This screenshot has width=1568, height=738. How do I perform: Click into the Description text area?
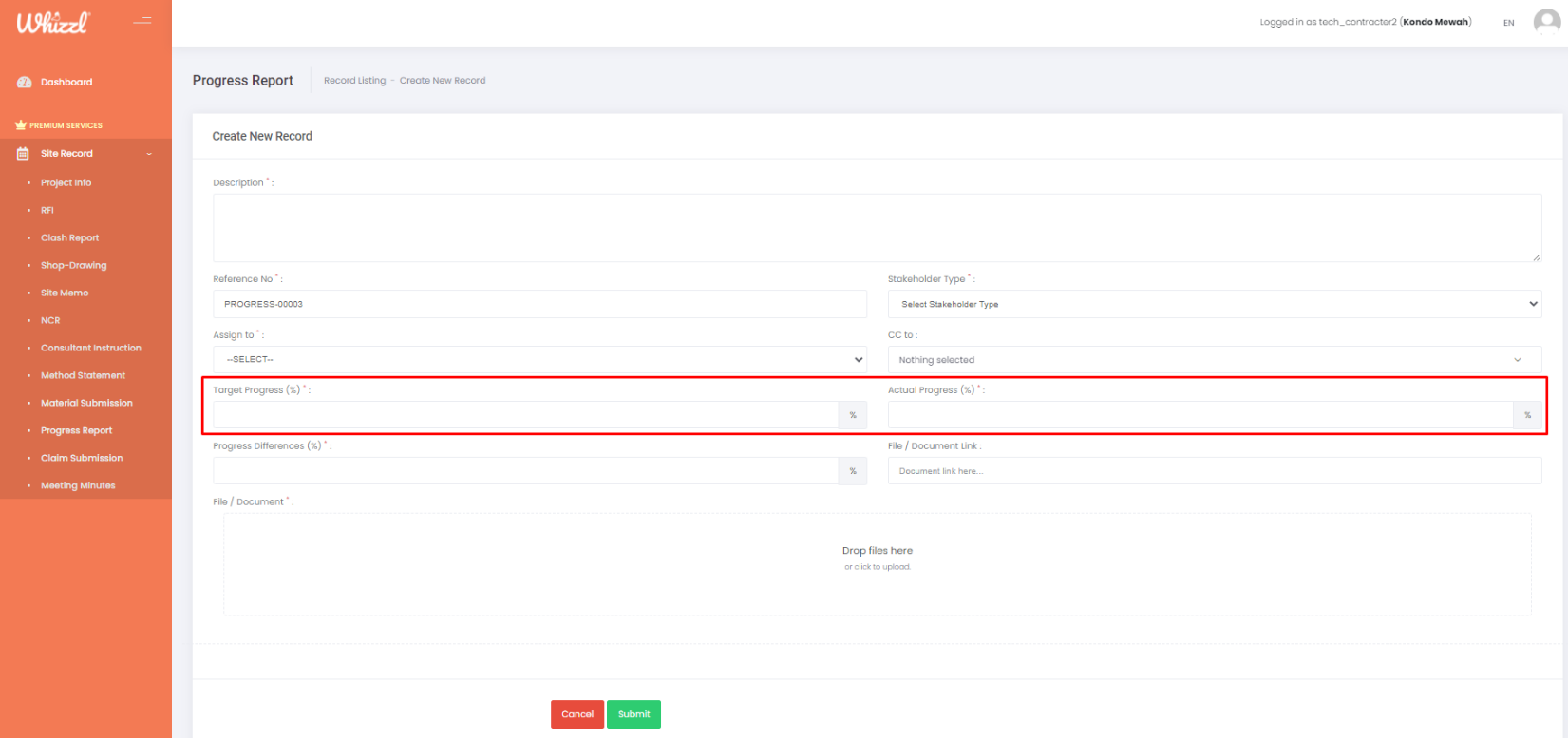876,228
